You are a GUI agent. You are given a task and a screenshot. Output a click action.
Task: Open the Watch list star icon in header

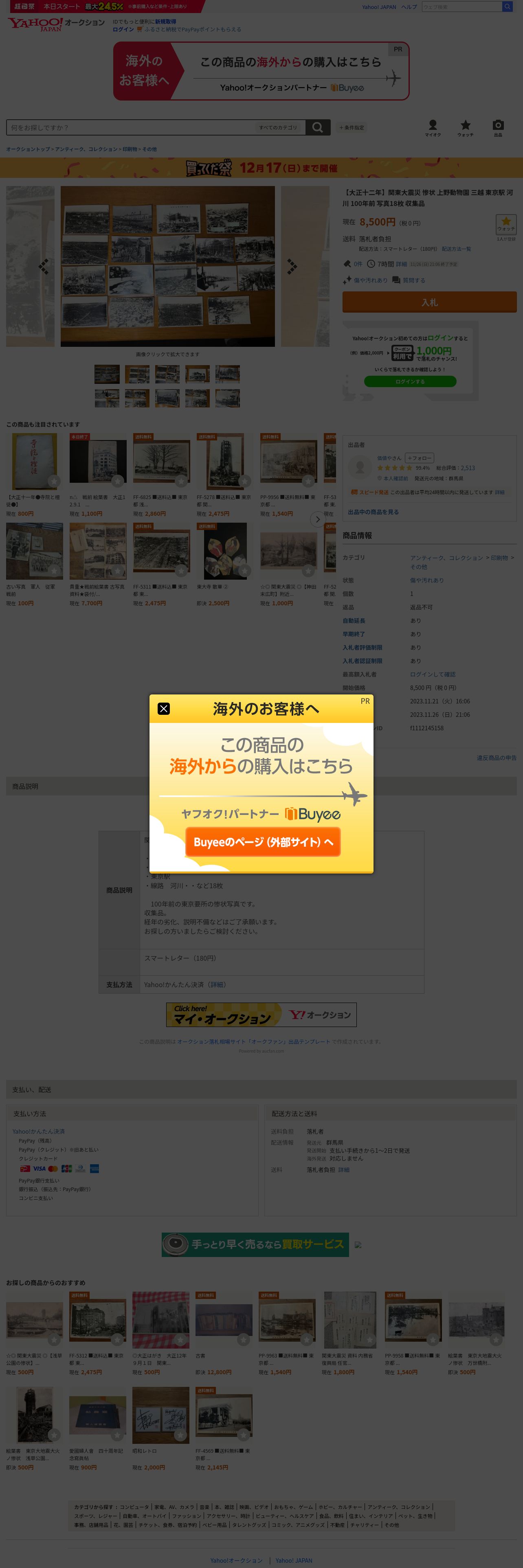pyautogui.click(x=465, y=128)
